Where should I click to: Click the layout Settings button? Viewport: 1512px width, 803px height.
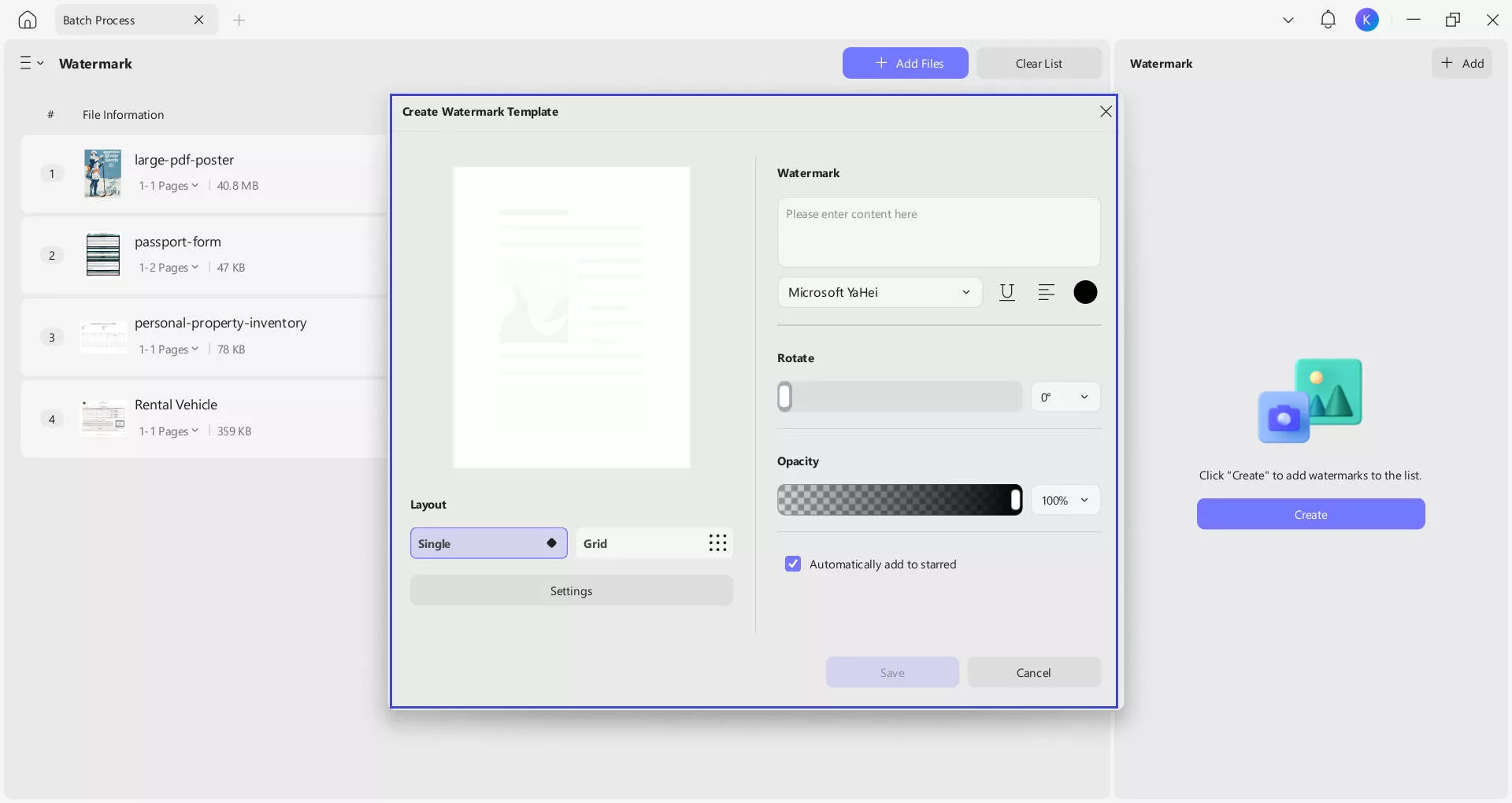pyautogui.click(x=571, y=590)
